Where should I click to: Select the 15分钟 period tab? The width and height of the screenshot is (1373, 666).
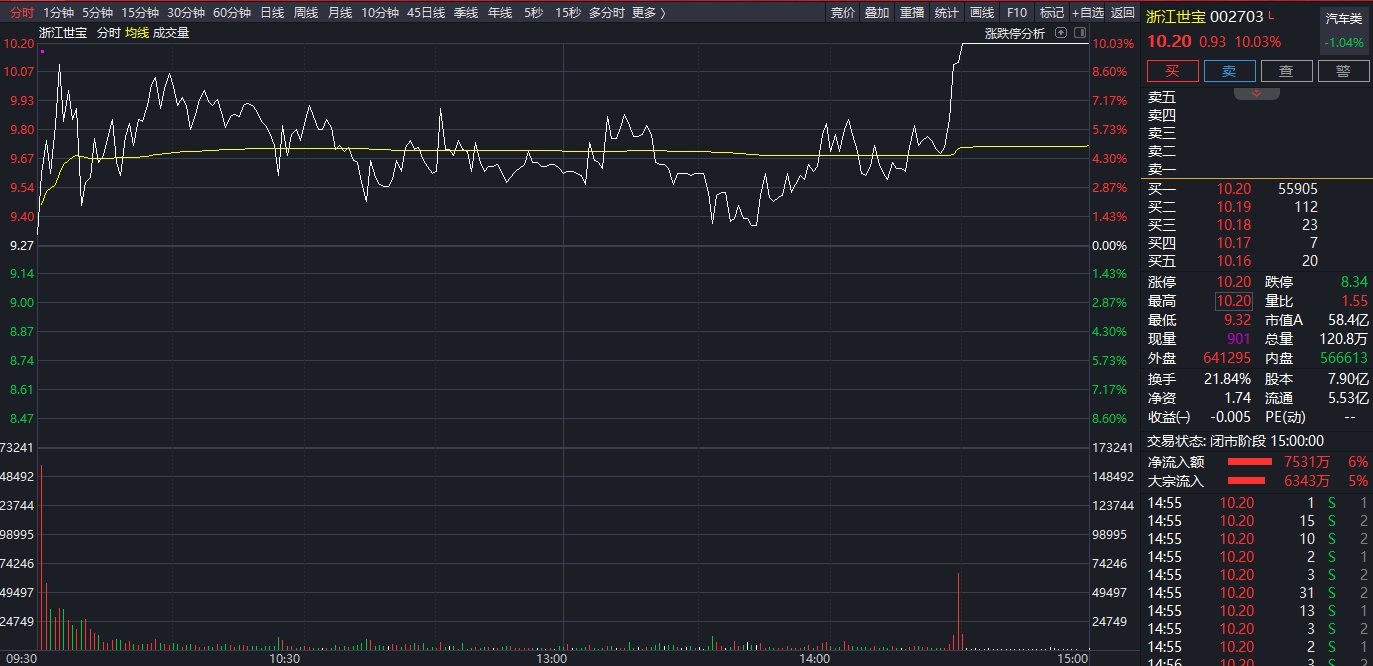click(x=140, y=13)
